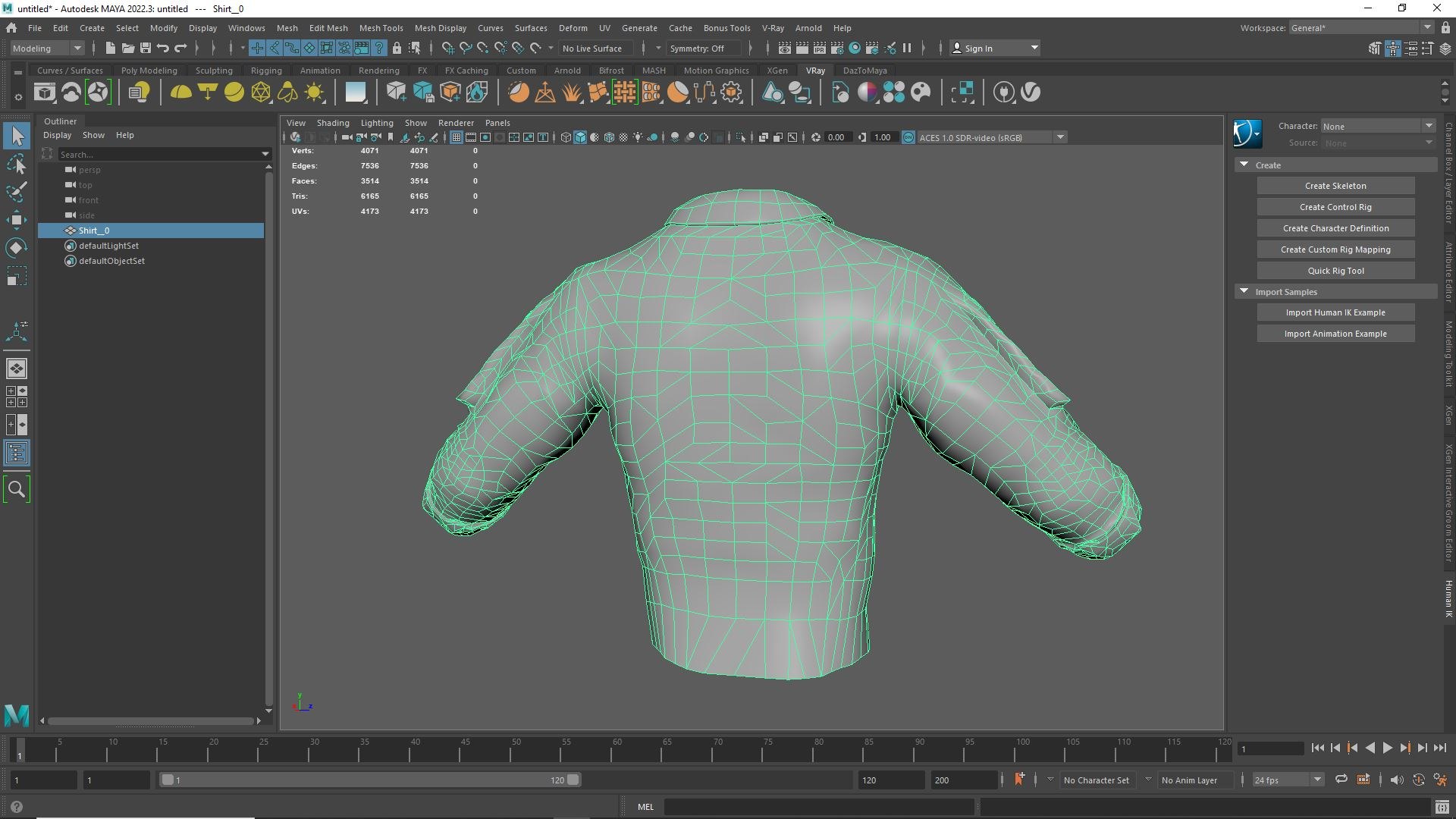Screen dimensions: 1456x819
Task: Play the animation forwards
Action: point(1388,748)
